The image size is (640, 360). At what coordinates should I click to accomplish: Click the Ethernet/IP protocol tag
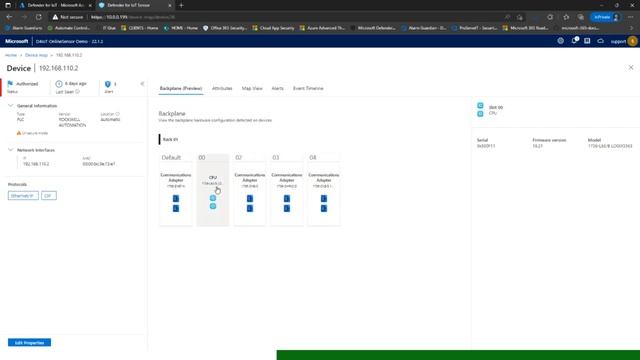coord(23,196)
